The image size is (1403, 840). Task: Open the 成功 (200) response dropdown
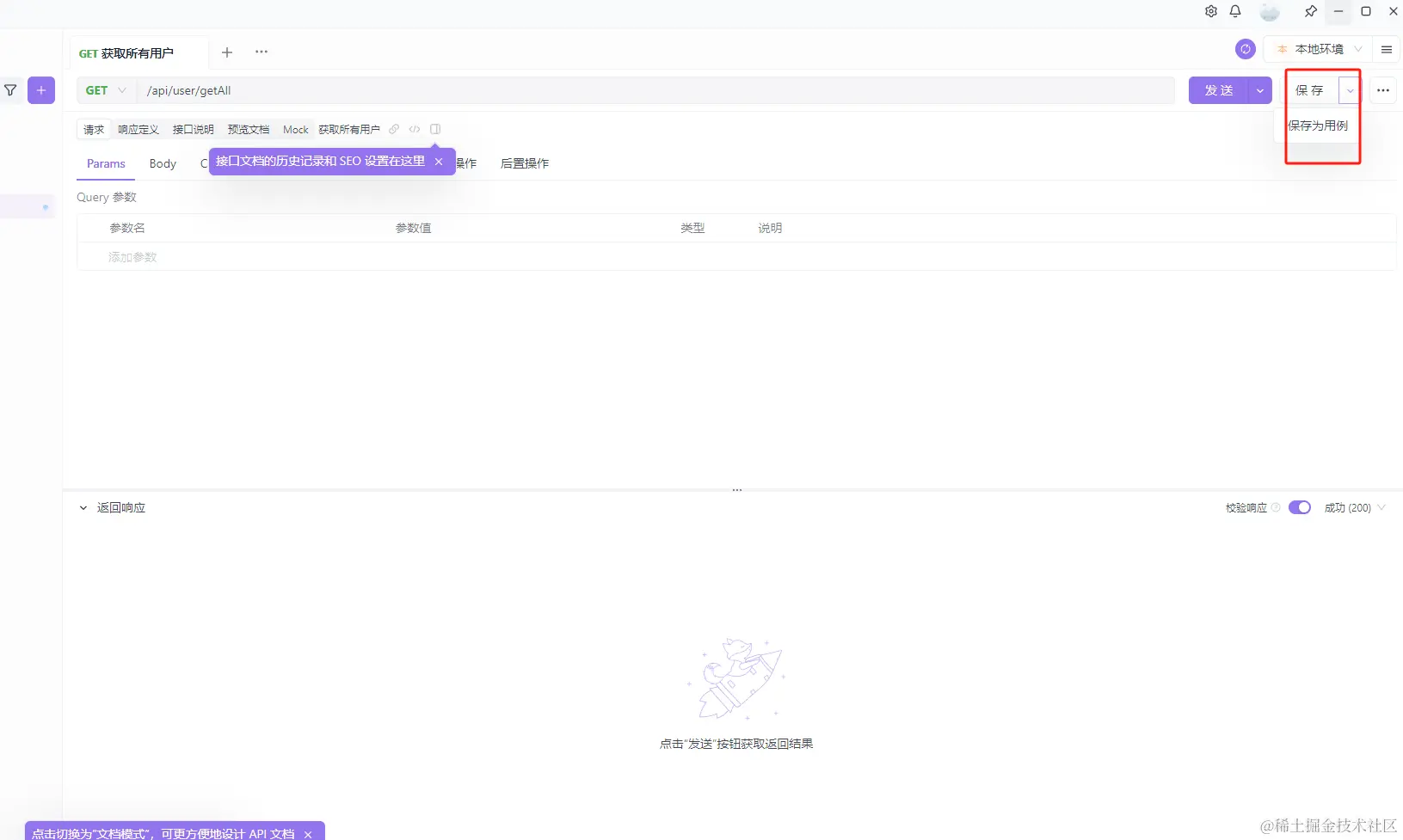tap(1355, 507)
